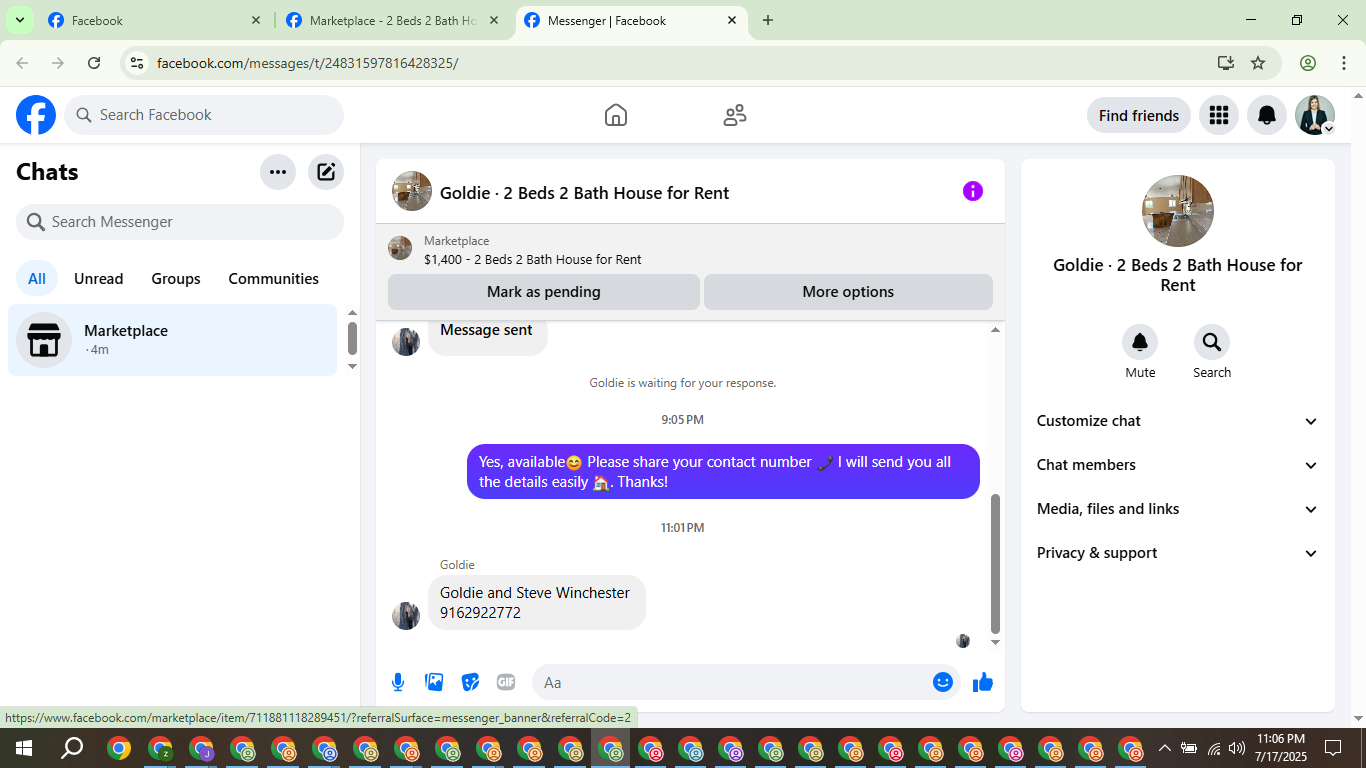Screen dimensions: 1366x768
Task: Open the Friends icon in top navigation
Action: (735, 115)
